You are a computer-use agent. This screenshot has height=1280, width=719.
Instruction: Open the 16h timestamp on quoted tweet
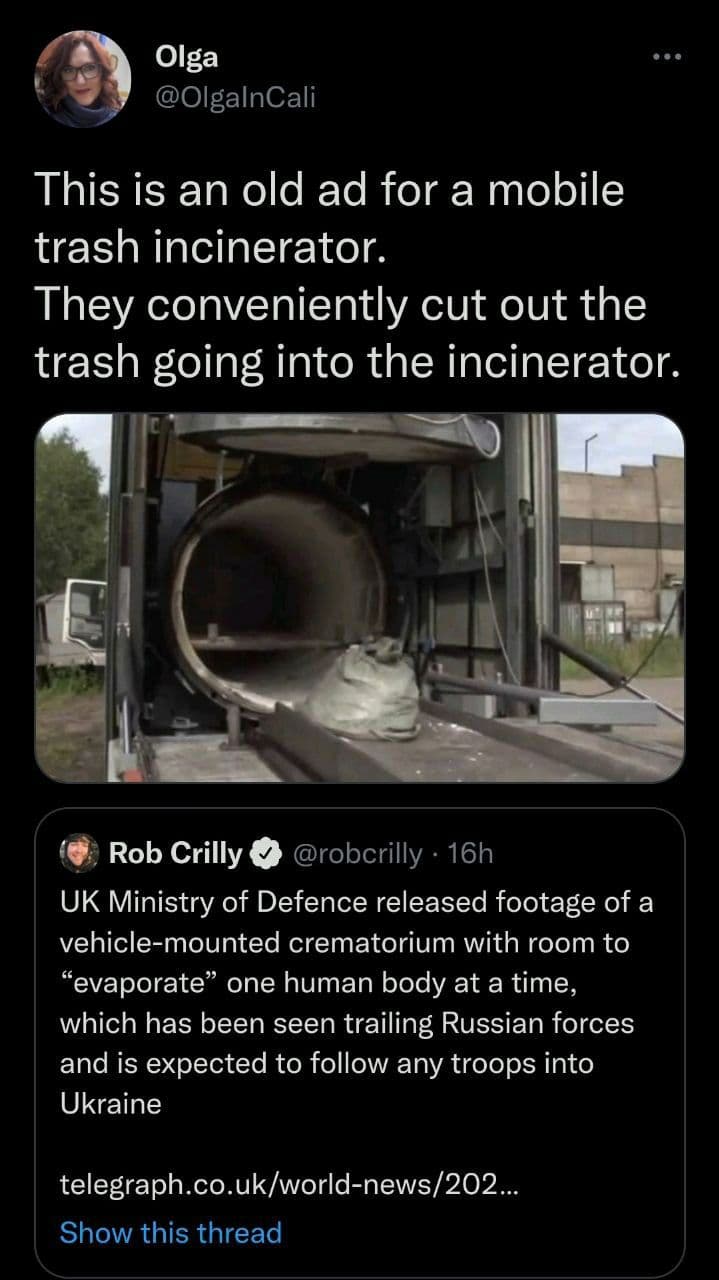(471, 853)
